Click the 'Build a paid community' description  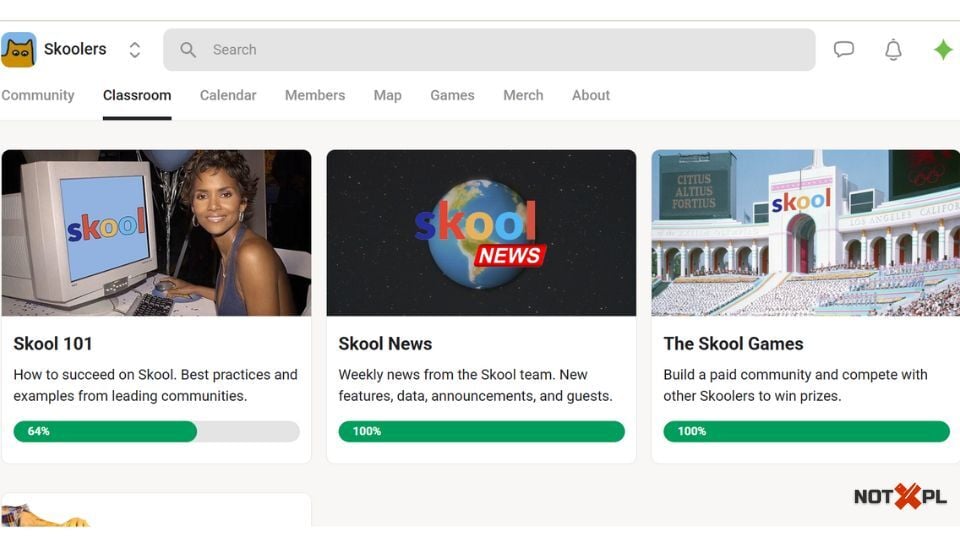(x=795, y=385)
